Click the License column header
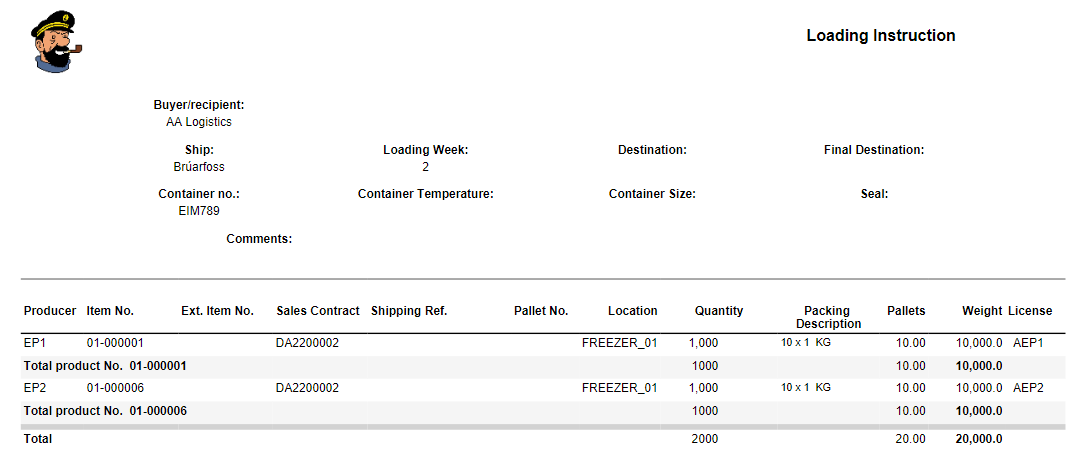The height and width of the screenshot is (465, 1087). pos(1030,311)
